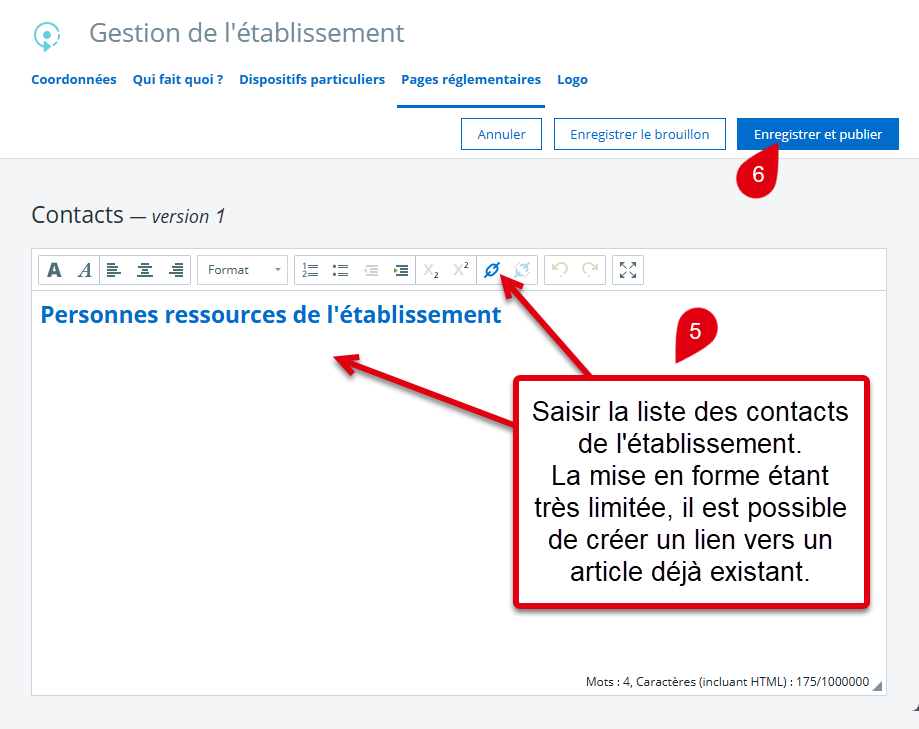Increase indent of the paragraph
The image size is (919, 729).
[x=401, y=270]
